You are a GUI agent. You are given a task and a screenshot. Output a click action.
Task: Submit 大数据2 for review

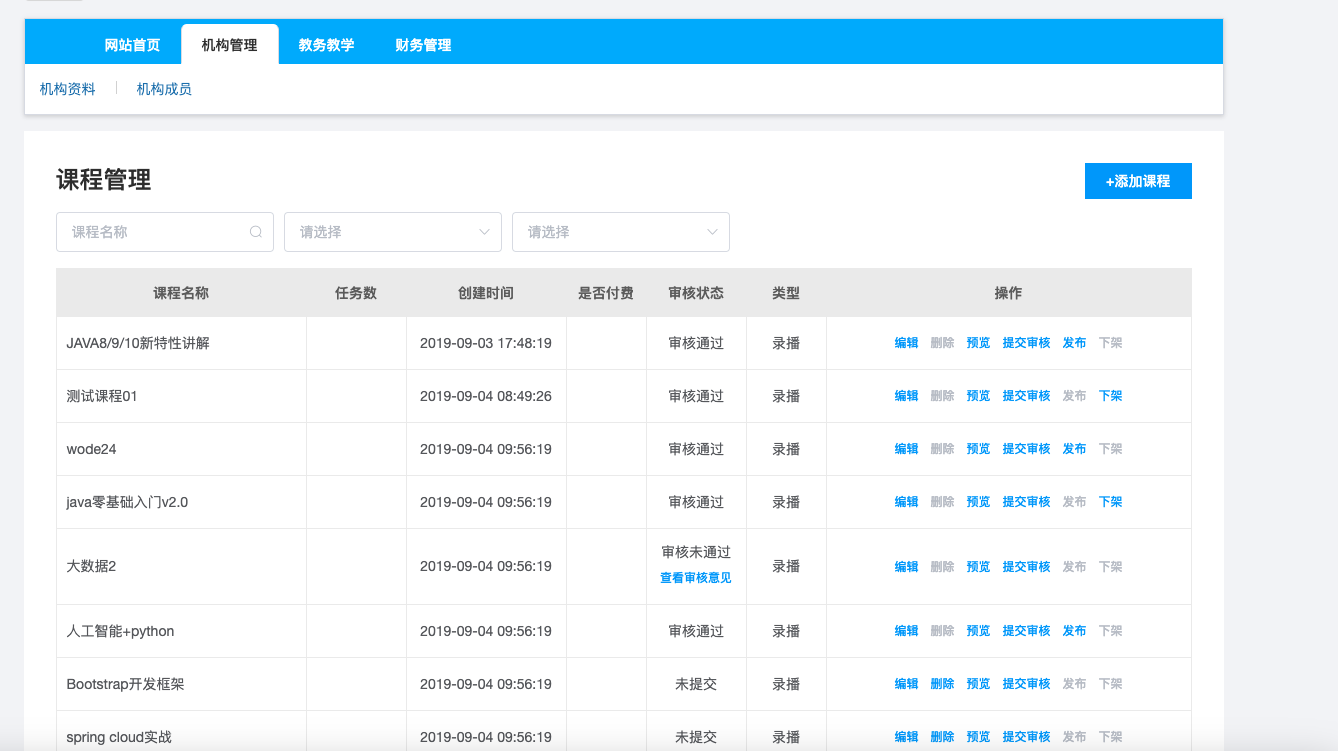(x=1026, y=567)
